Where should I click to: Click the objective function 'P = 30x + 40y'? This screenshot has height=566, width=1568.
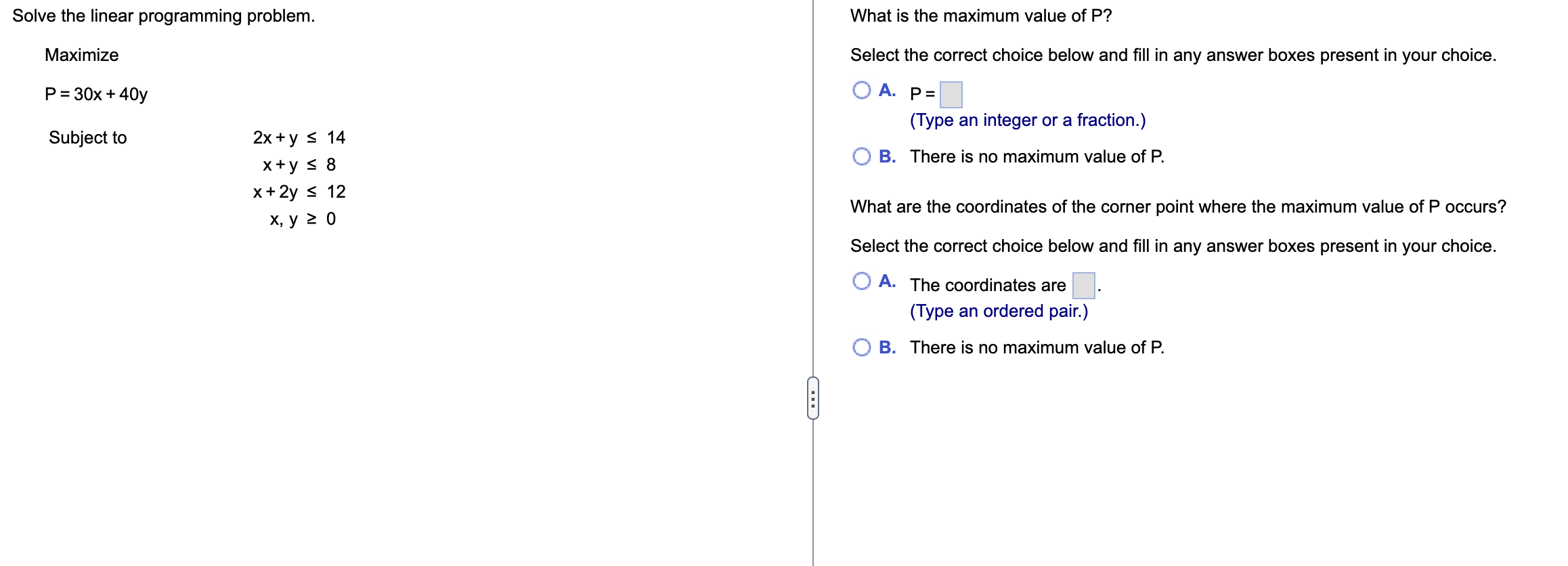[x=97, y=94]
